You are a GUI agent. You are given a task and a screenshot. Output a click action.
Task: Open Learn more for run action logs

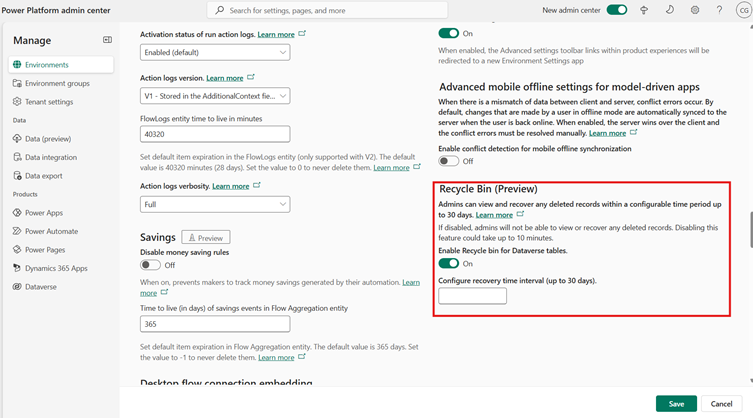coord(276,35)
